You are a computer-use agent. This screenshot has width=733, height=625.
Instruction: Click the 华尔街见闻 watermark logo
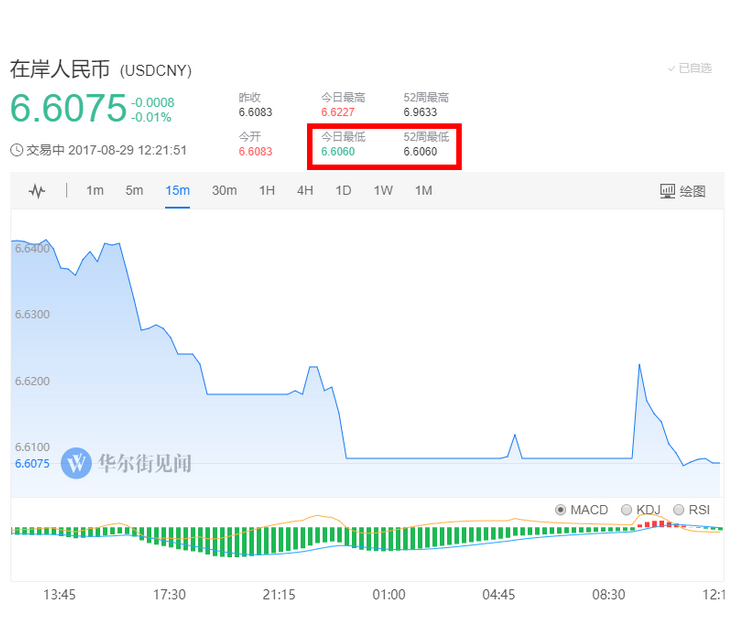tap(76, 463)
